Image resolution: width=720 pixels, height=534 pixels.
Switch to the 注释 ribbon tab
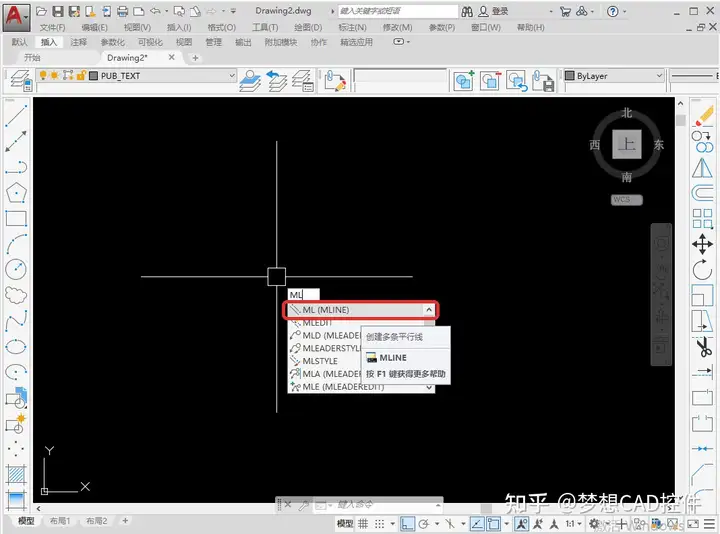tap(79, 42)
